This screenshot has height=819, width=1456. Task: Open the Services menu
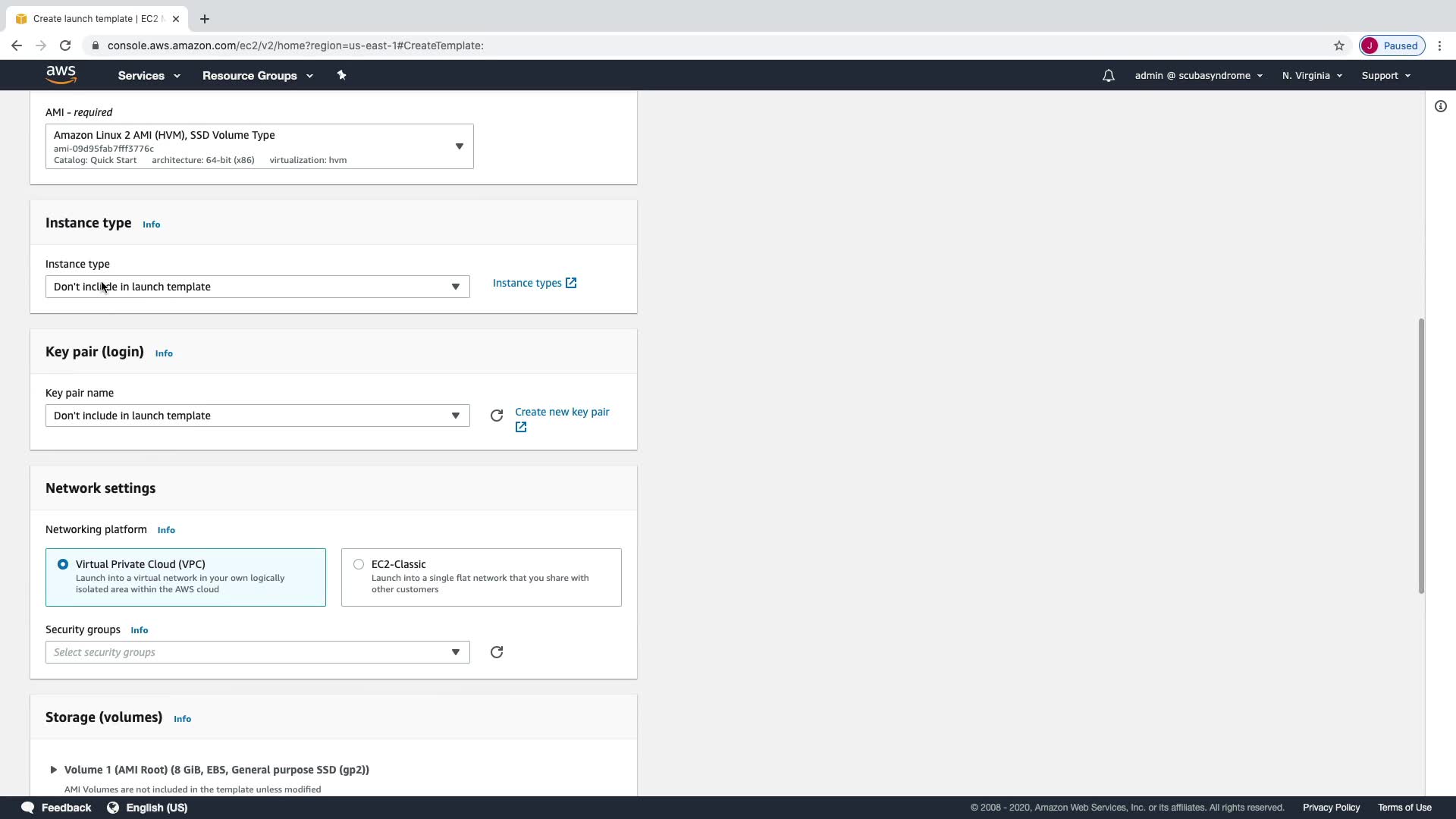point(149,76)
